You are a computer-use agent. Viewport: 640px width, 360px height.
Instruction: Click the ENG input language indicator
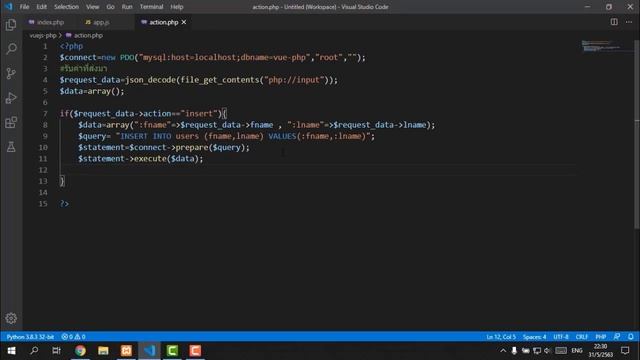[x=577, y=351]
